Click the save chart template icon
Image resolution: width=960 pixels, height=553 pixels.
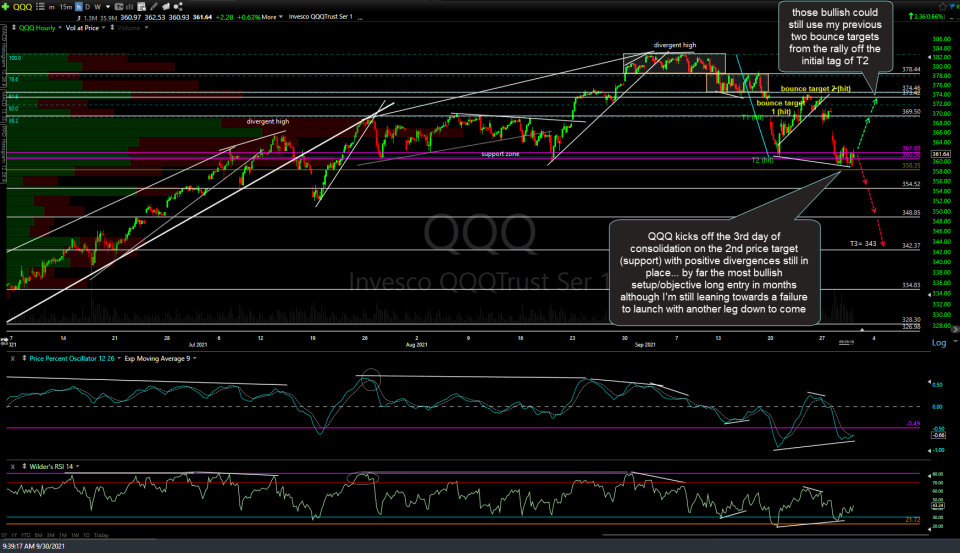pyautogui.click(x=141, y=7)
